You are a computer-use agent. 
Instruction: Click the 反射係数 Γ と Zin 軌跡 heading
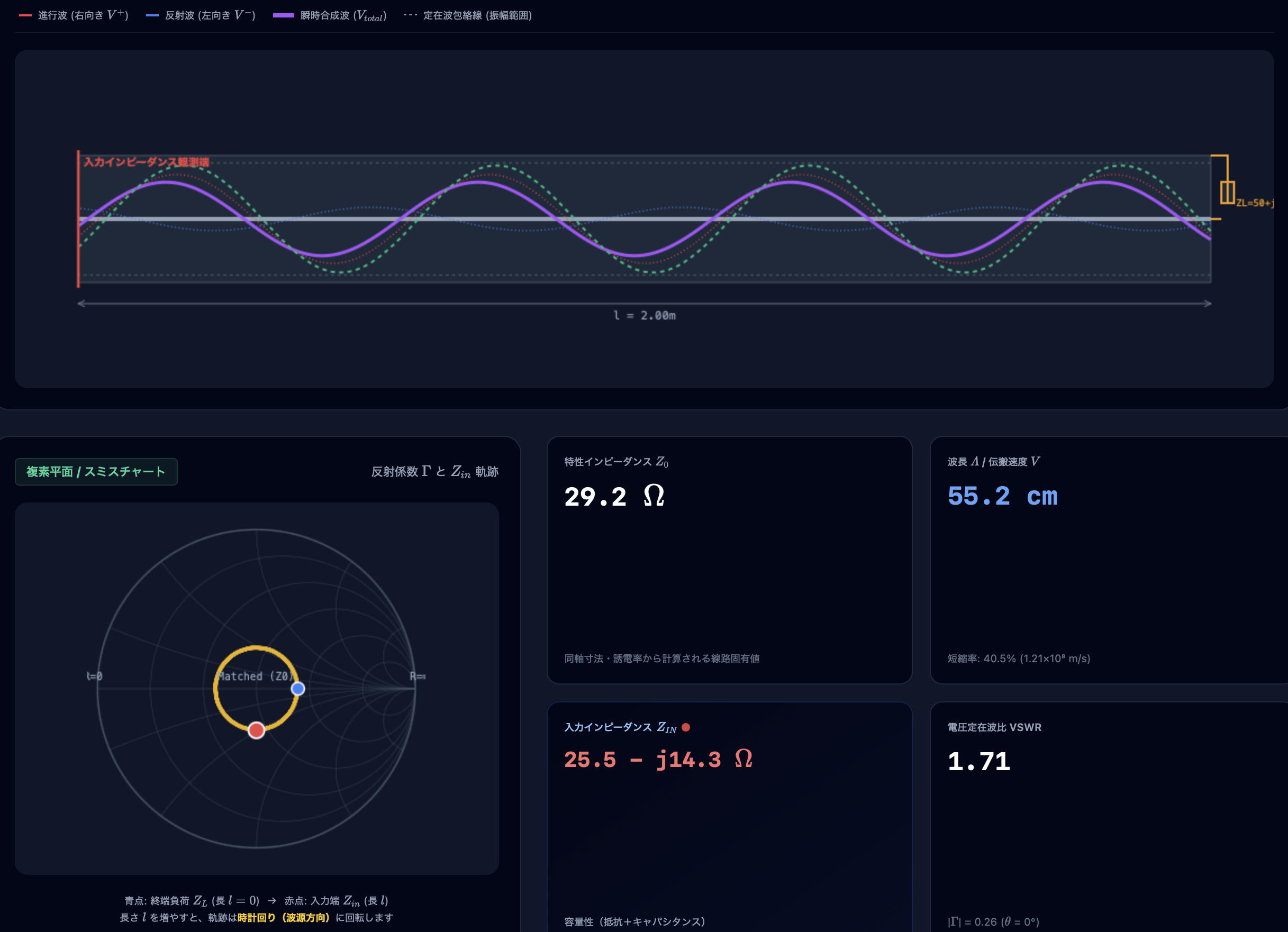(434, 472)
